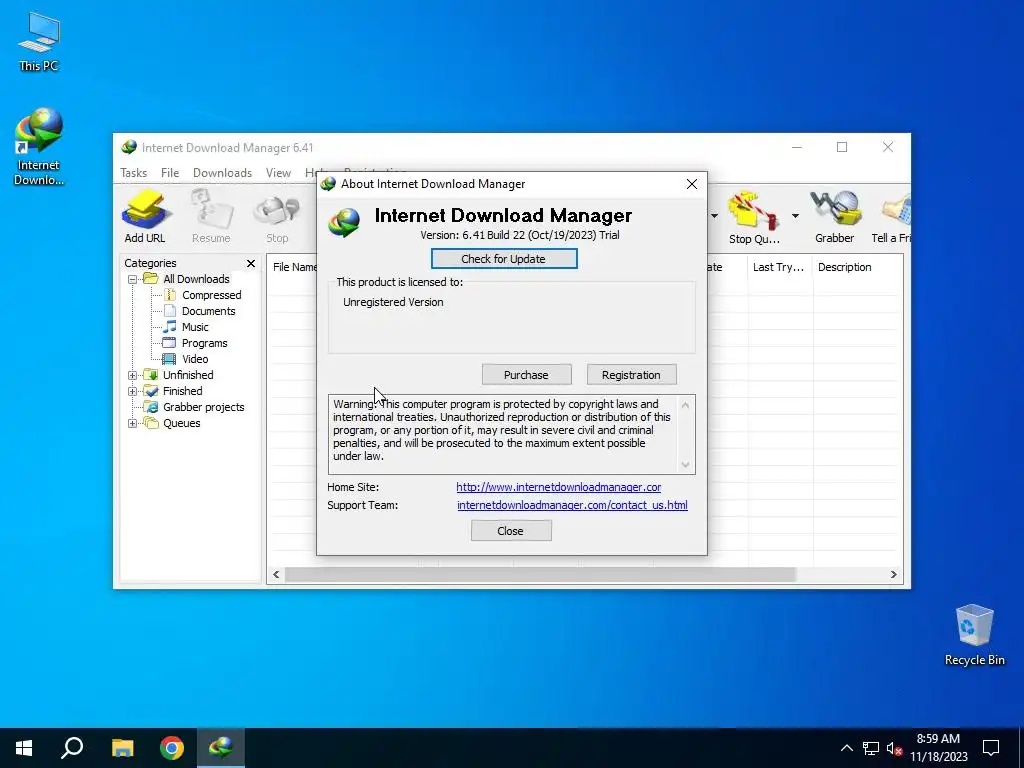This screenshot has width=1024, height=768.
Task: Select the Video category
Action: click(x=195, y=359)
